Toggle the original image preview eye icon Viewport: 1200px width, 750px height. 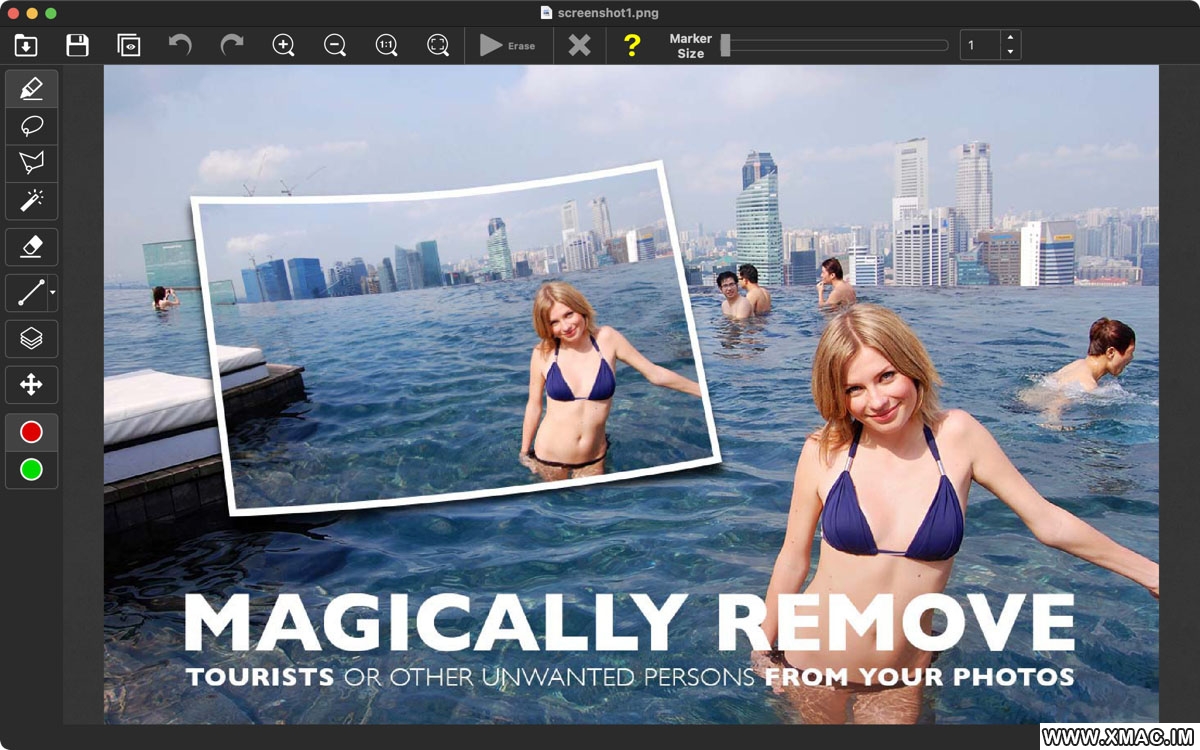pyautogui.click(x=128, y=45)
